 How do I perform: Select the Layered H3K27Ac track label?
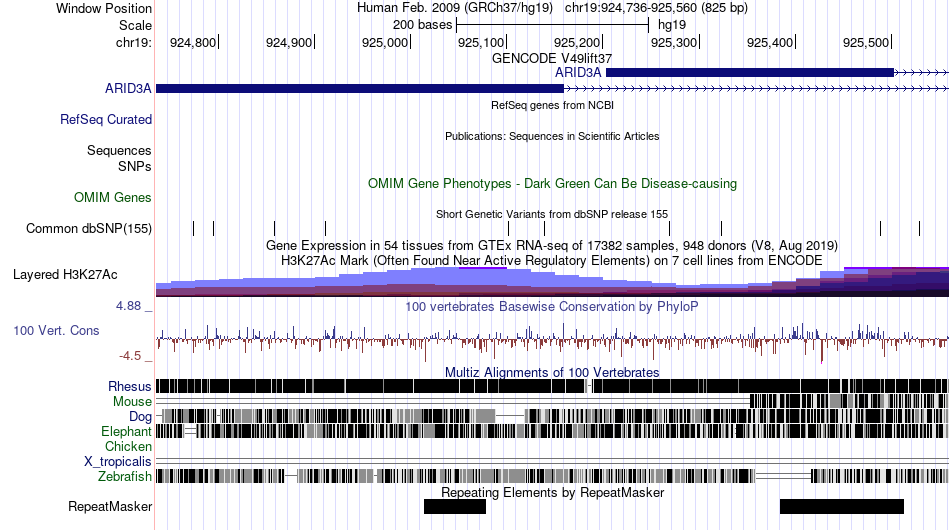tap(65, 274)
